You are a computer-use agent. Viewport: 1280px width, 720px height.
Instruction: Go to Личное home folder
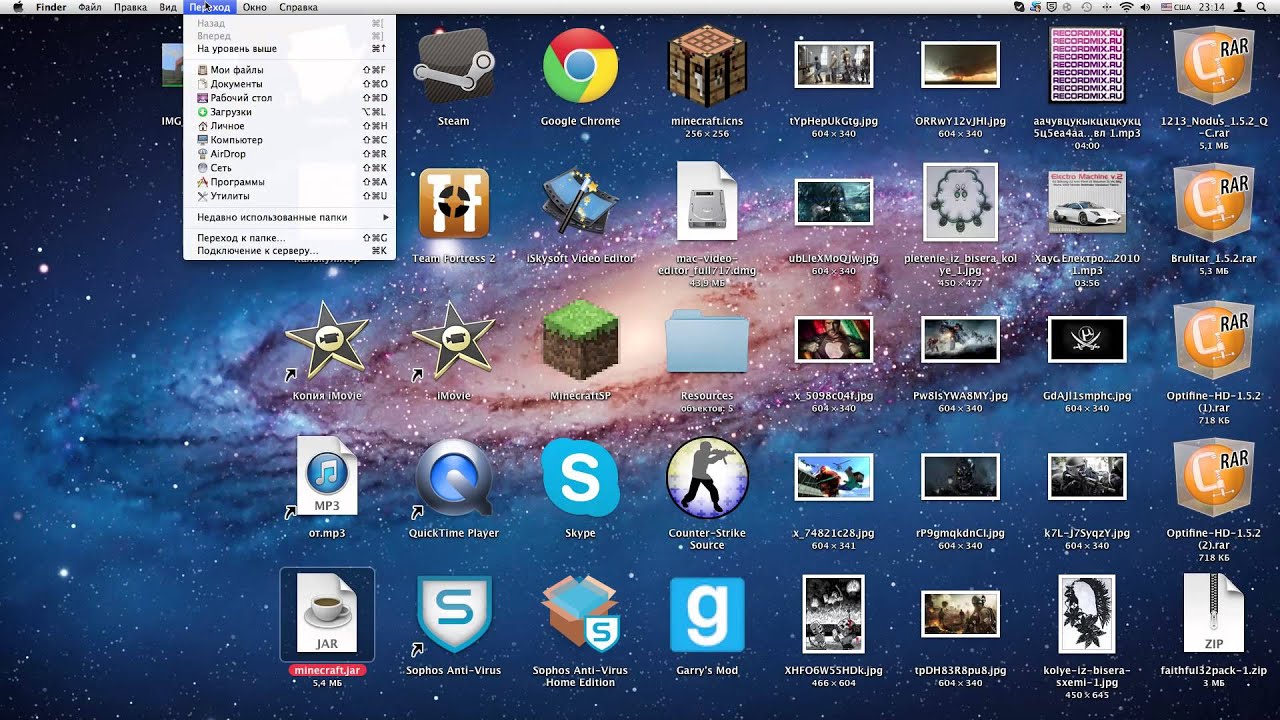point(290,126)
